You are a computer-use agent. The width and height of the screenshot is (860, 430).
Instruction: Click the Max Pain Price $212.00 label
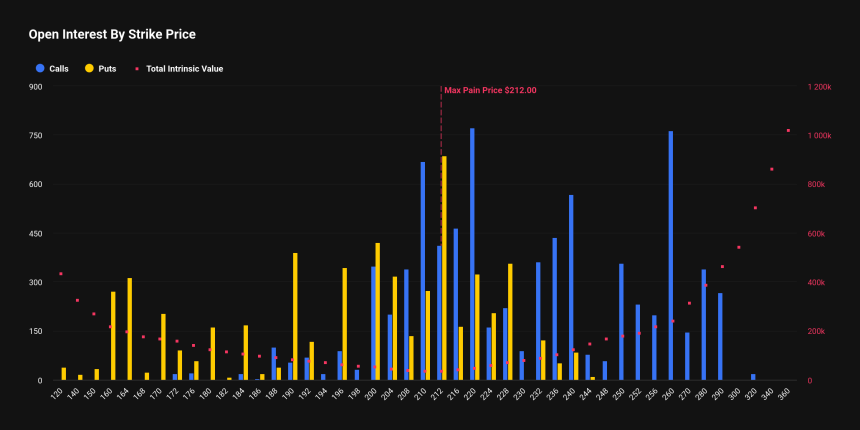coord(490,90)
